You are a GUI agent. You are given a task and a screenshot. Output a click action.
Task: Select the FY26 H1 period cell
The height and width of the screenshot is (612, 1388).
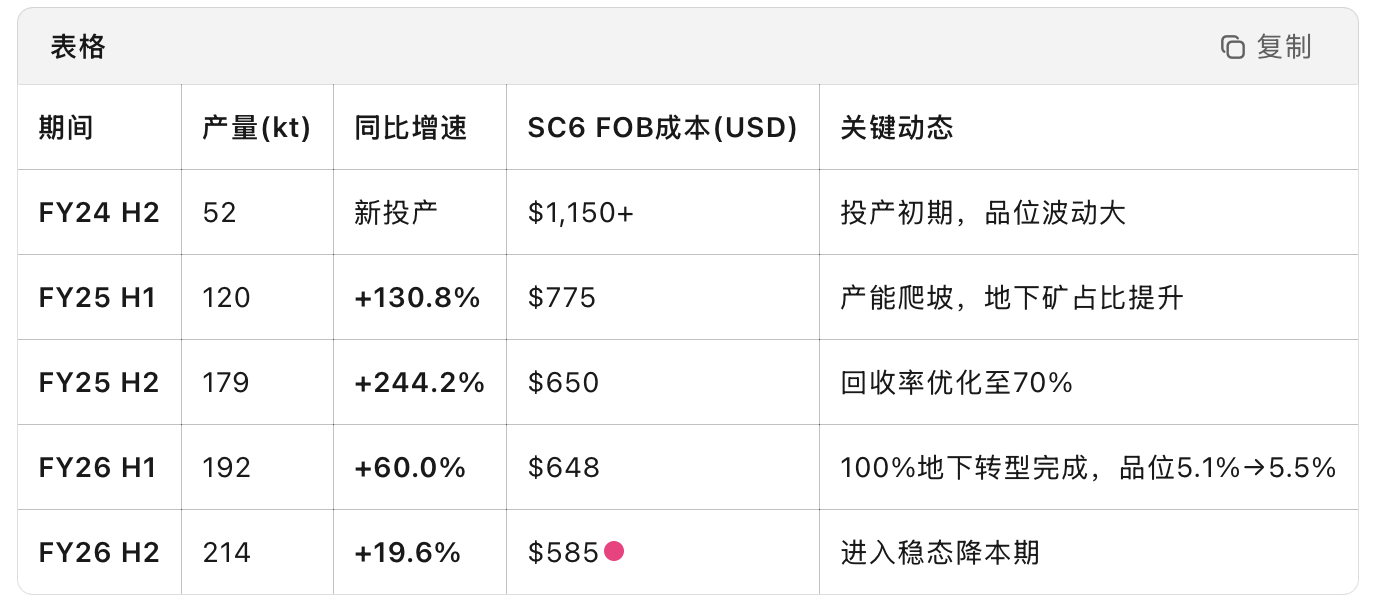click(x=97, y=468)
